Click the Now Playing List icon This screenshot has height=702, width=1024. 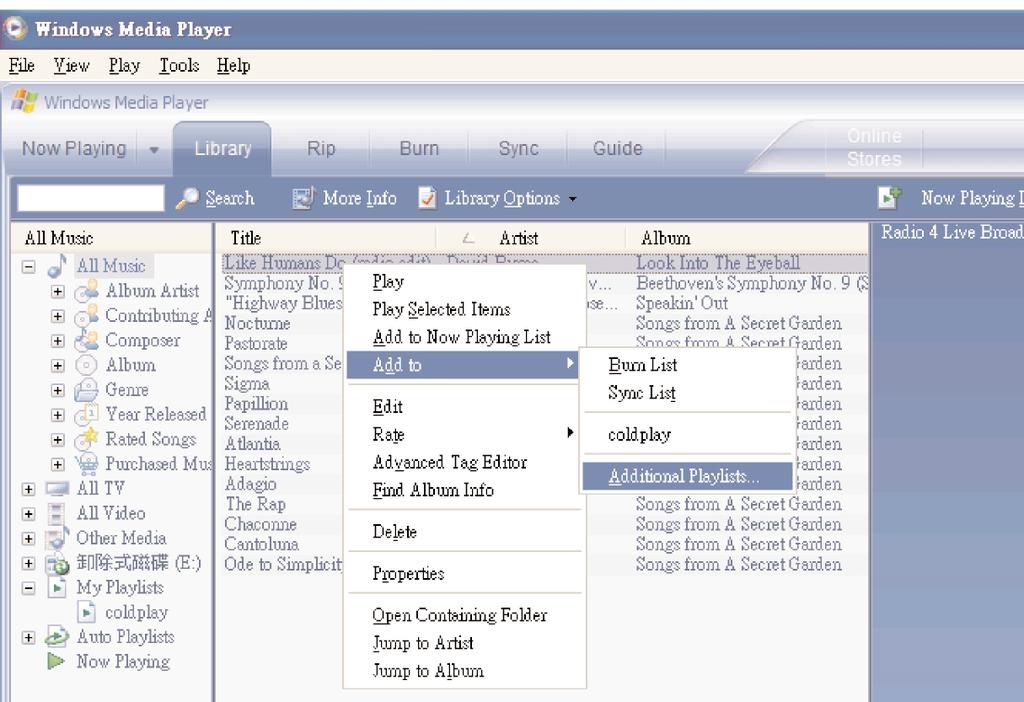tap(889, 197)
